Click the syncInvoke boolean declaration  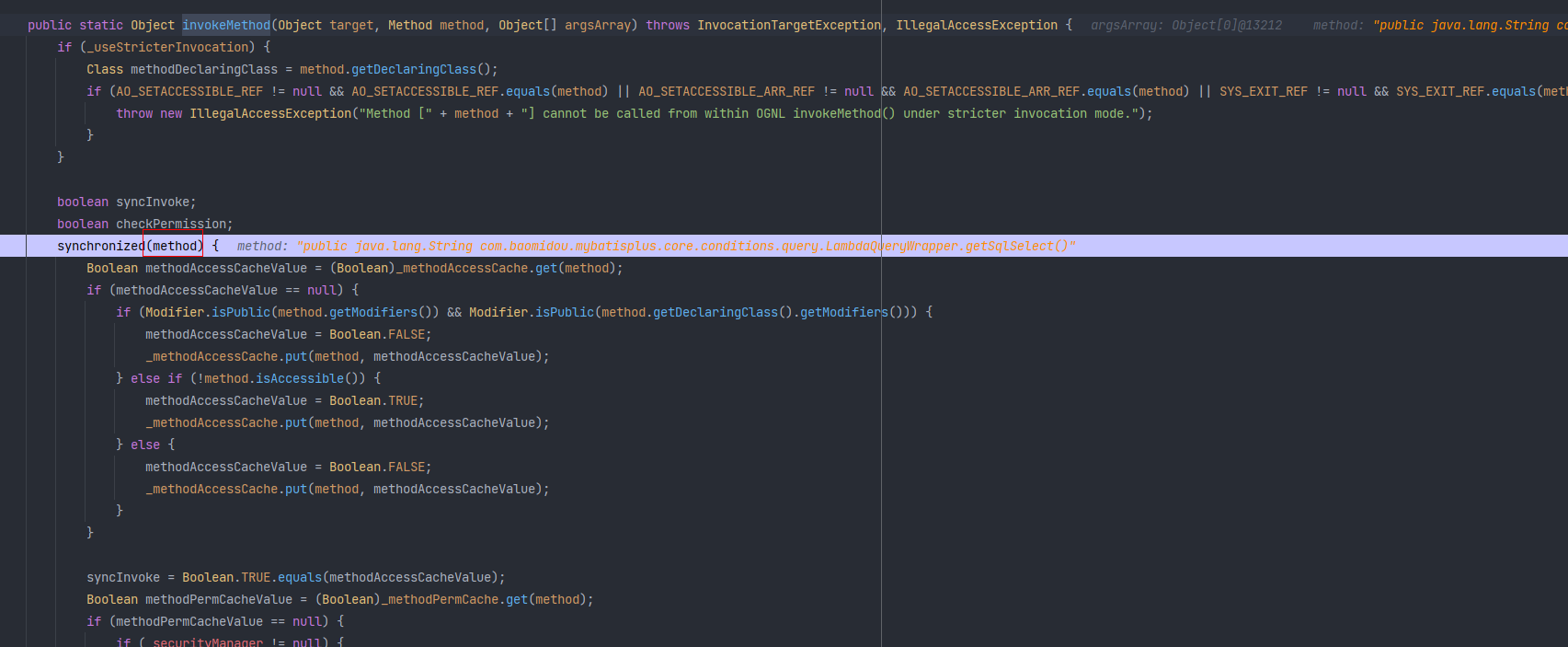click(155, 202)
